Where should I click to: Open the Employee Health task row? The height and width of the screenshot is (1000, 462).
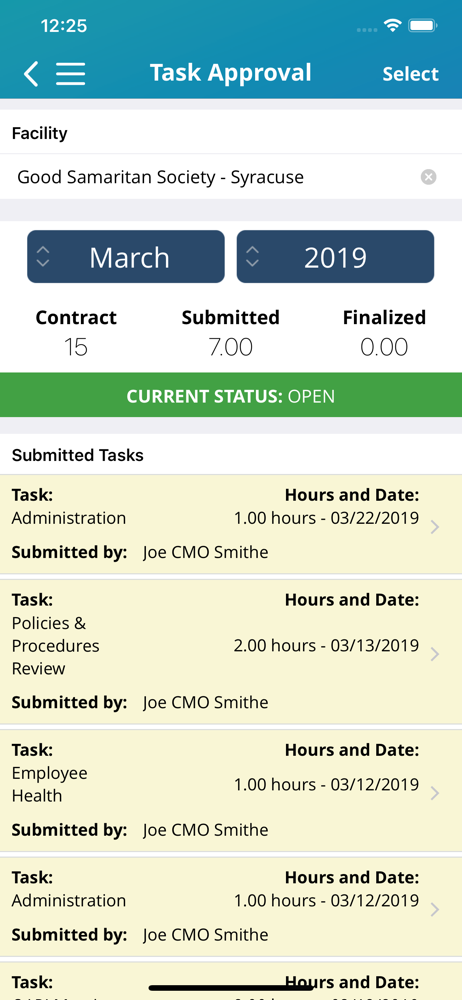pos(231,791)
